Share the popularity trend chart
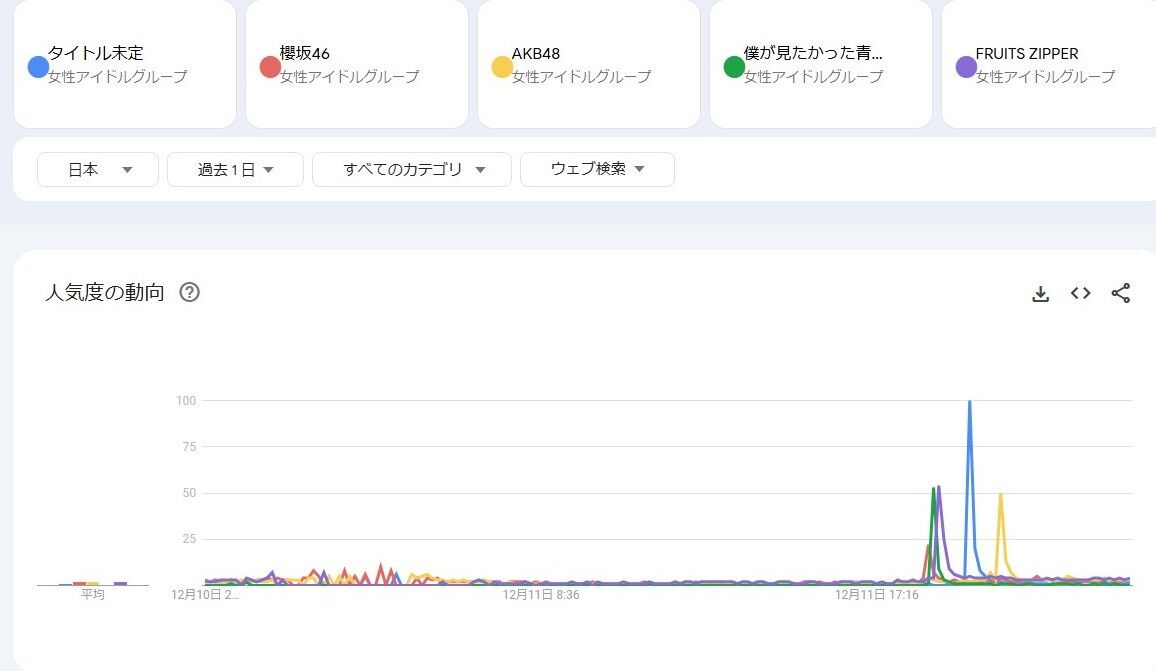This screenshot has width=1156, height=671. 1121,293
